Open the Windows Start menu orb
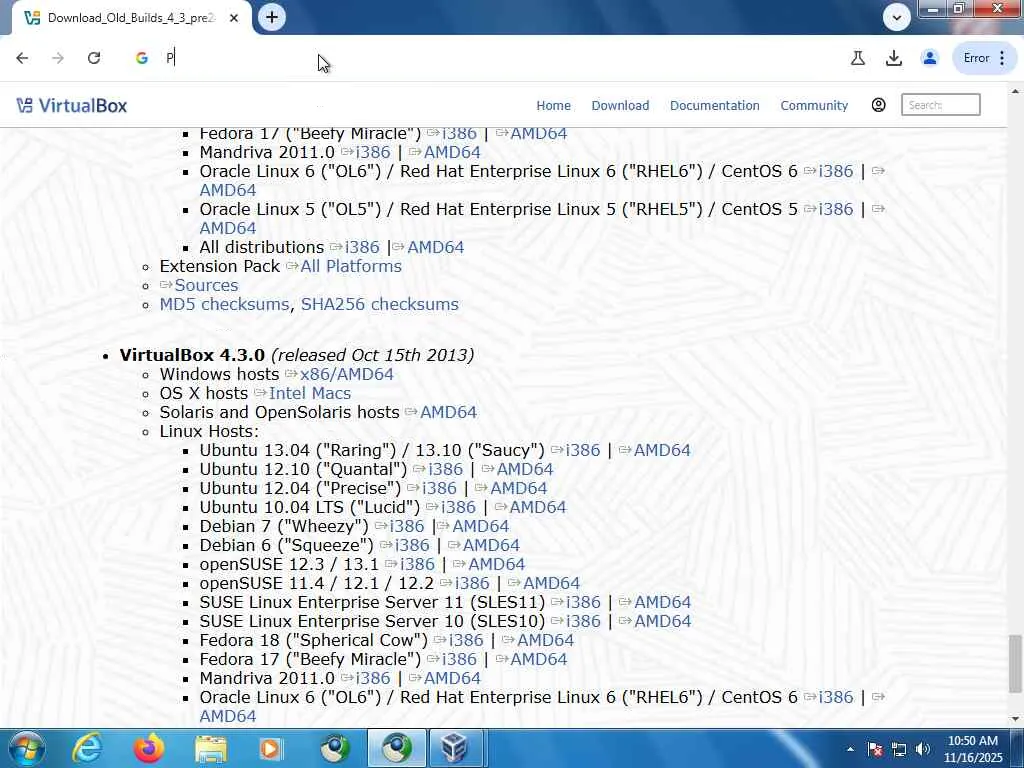Screen dimensions: 1024x768 [26, 748]
